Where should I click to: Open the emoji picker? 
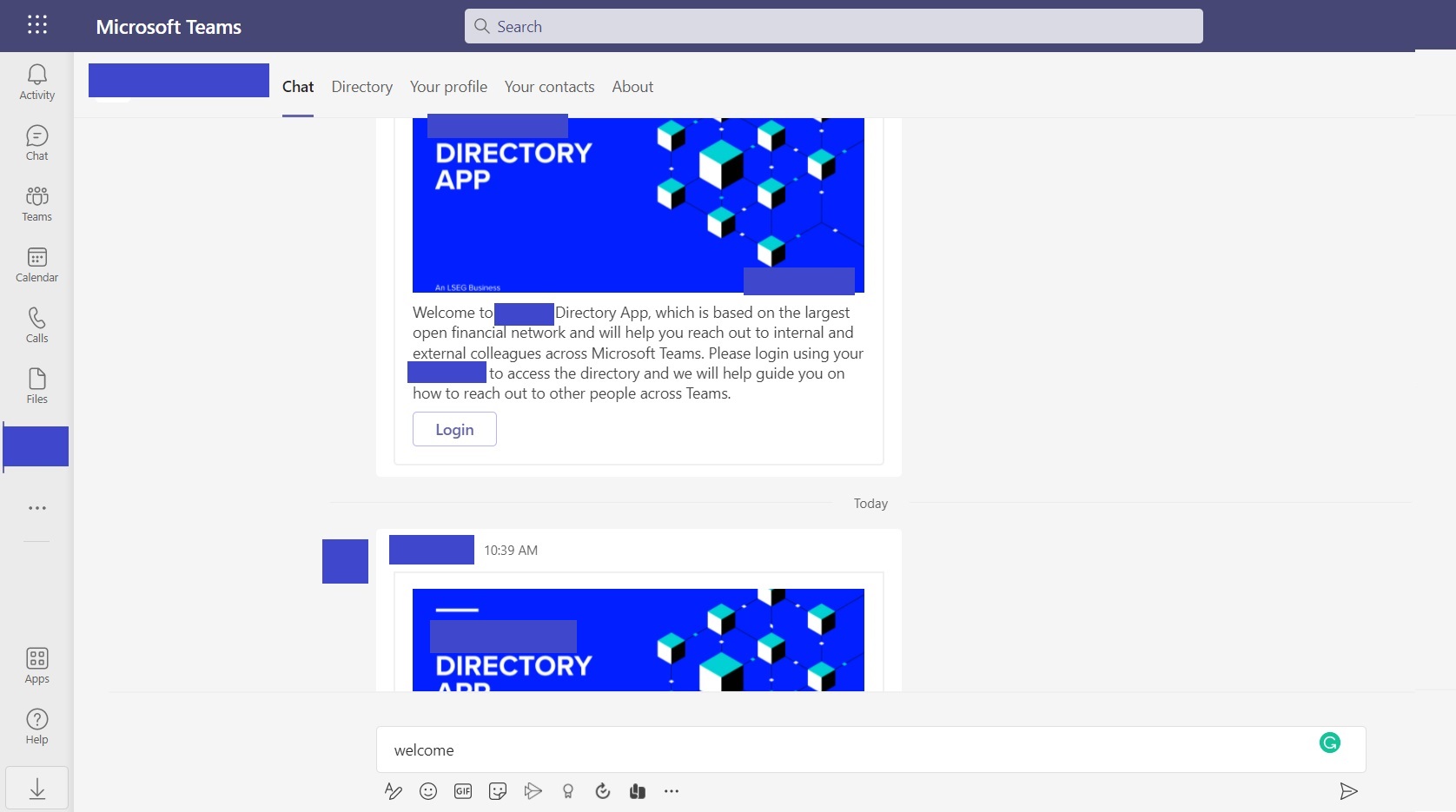coord(427,791)
